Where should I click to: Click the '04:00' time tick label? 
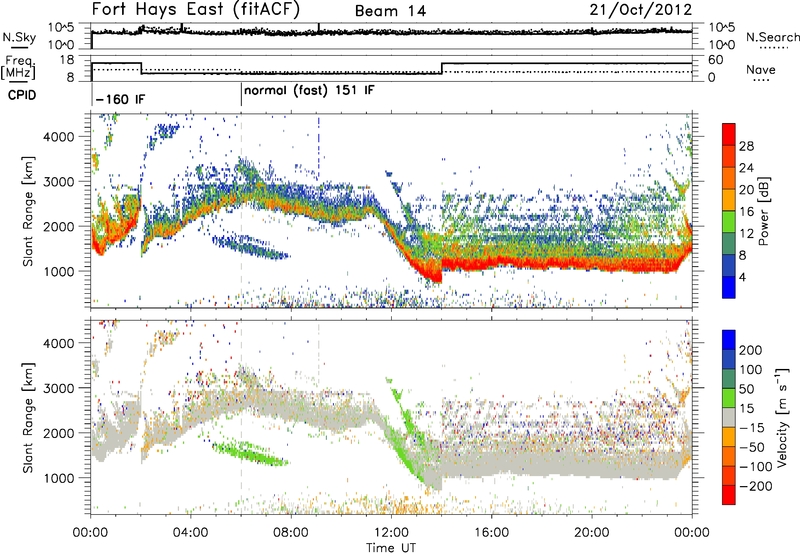click(190, 533)
